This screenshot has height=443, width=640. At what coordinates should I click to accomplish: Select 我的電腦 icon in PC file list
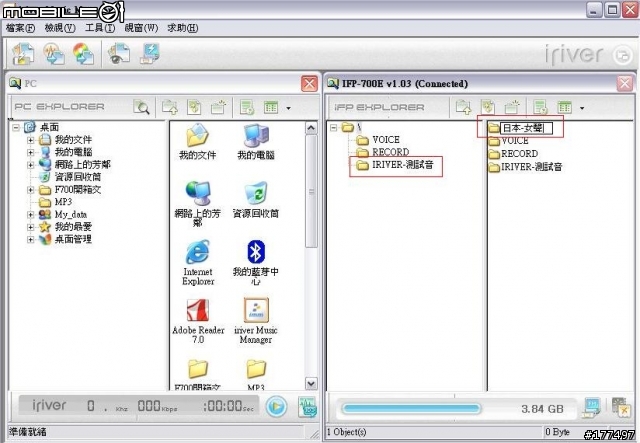256,142
